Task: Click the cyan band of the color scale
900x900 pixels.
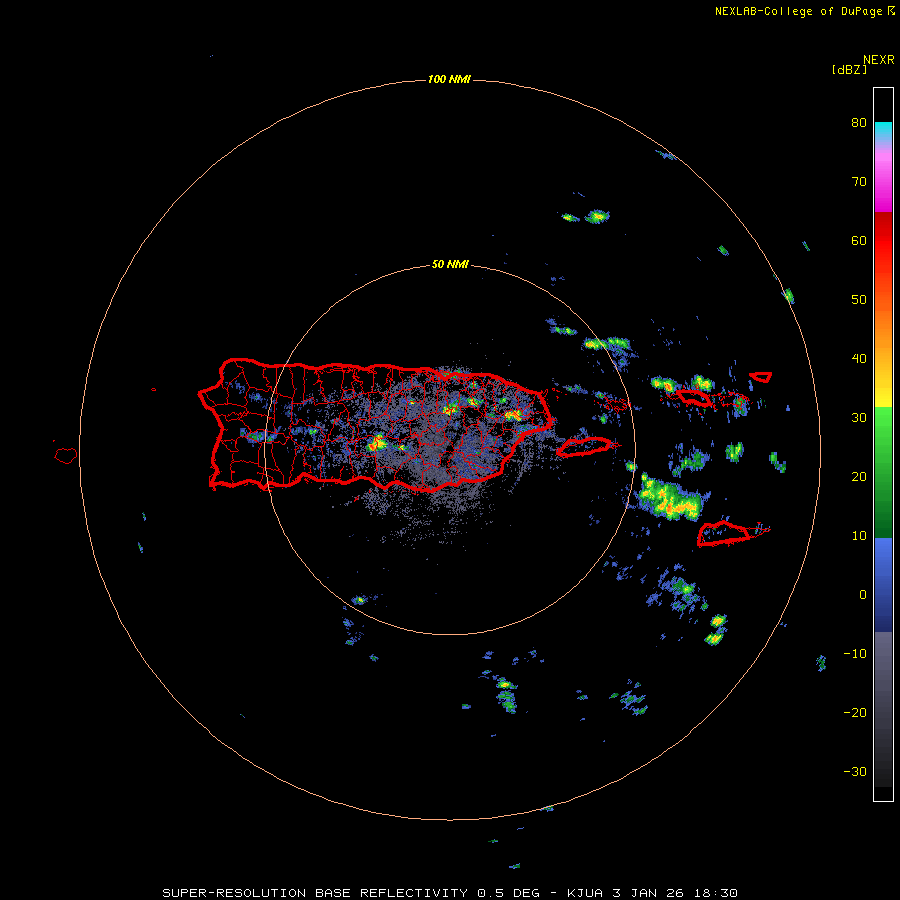Action: [x=883, y=131]
